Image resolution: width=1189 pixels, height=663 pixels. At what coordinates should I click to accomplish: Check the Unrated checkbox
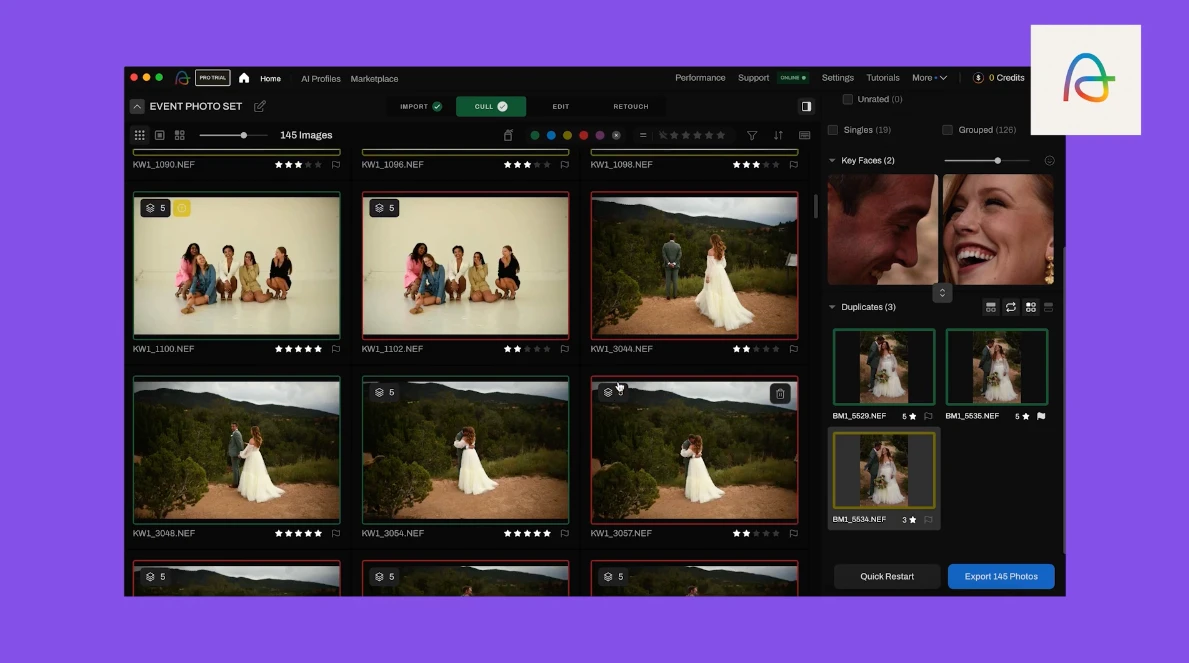click(x=848, y=99)
